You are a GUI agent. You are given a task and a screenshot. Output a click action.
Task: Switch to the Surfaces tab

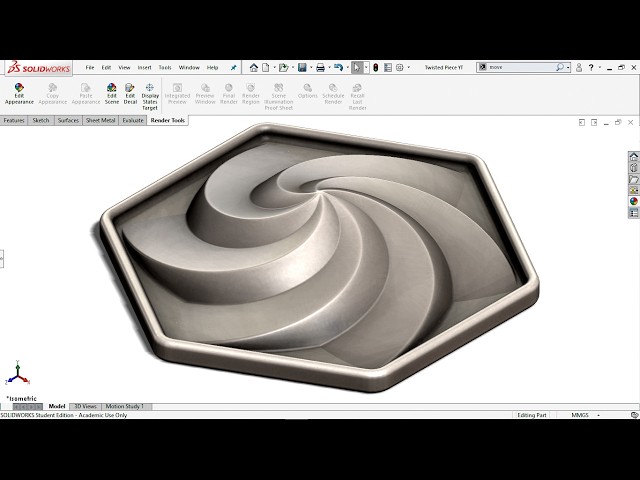pos(68,120)
